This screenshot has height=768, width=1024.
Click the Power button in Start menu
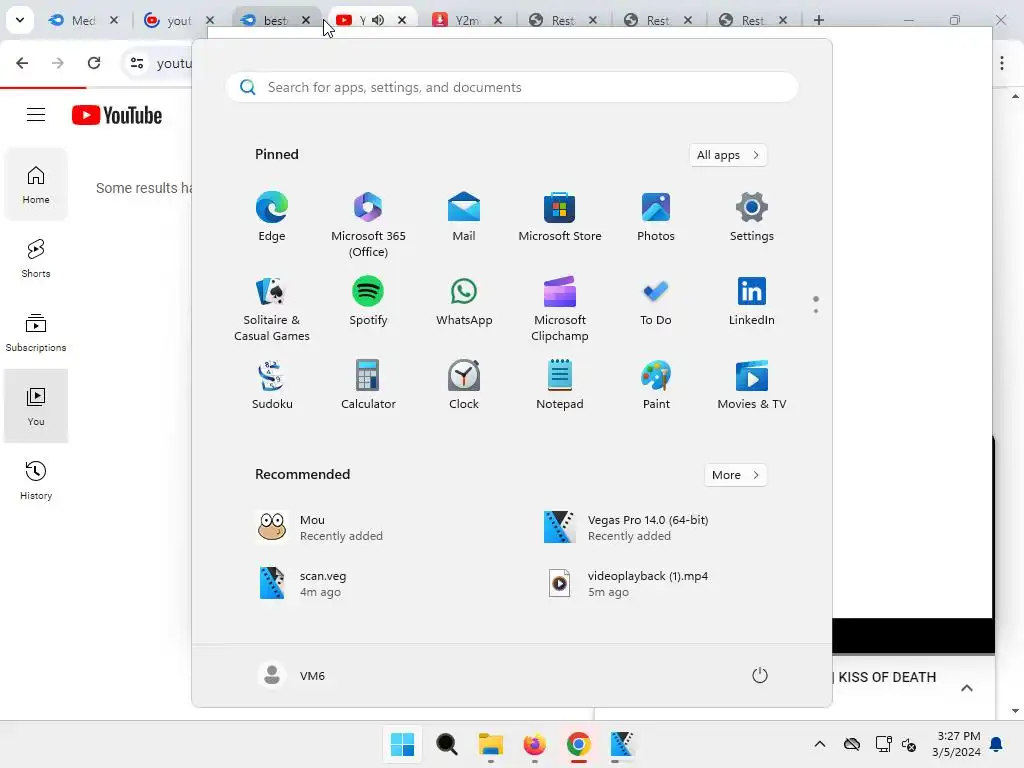point(760,675)
